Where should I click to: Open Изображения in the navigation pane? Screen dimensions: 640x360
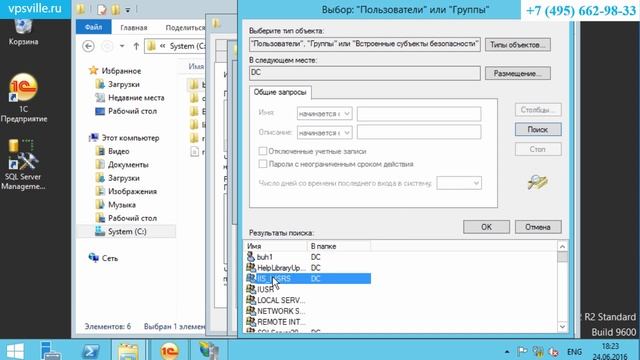click(x=132, y=191)
